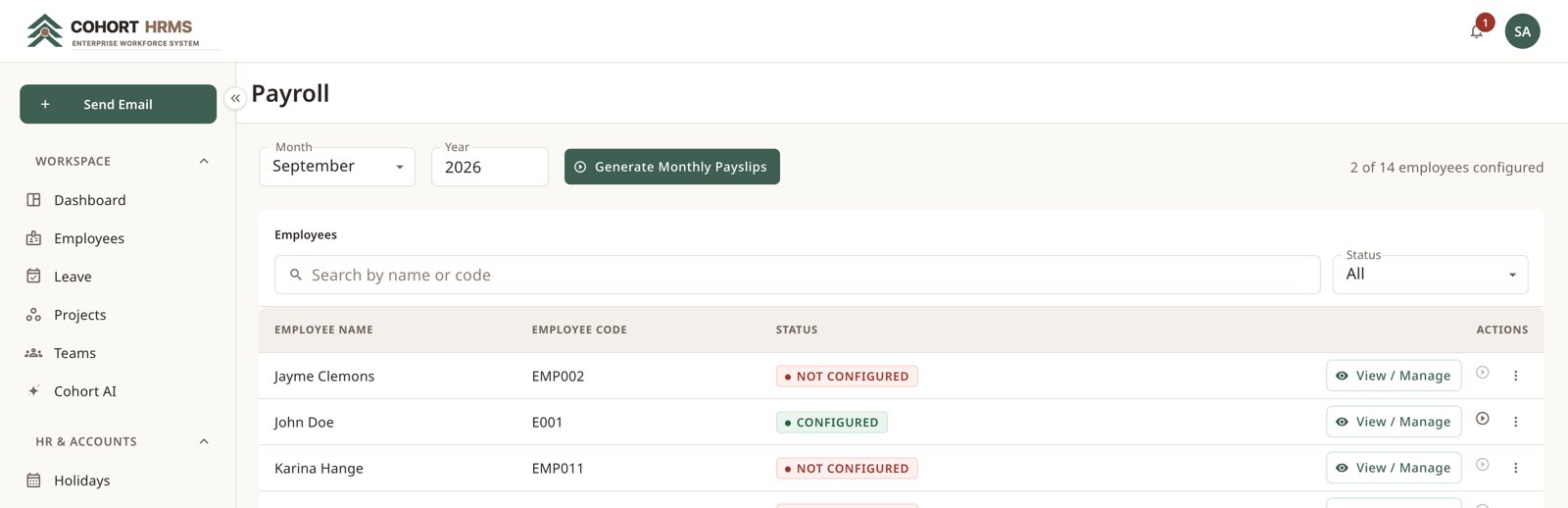Click the search magnifier icon

point(296,275)
